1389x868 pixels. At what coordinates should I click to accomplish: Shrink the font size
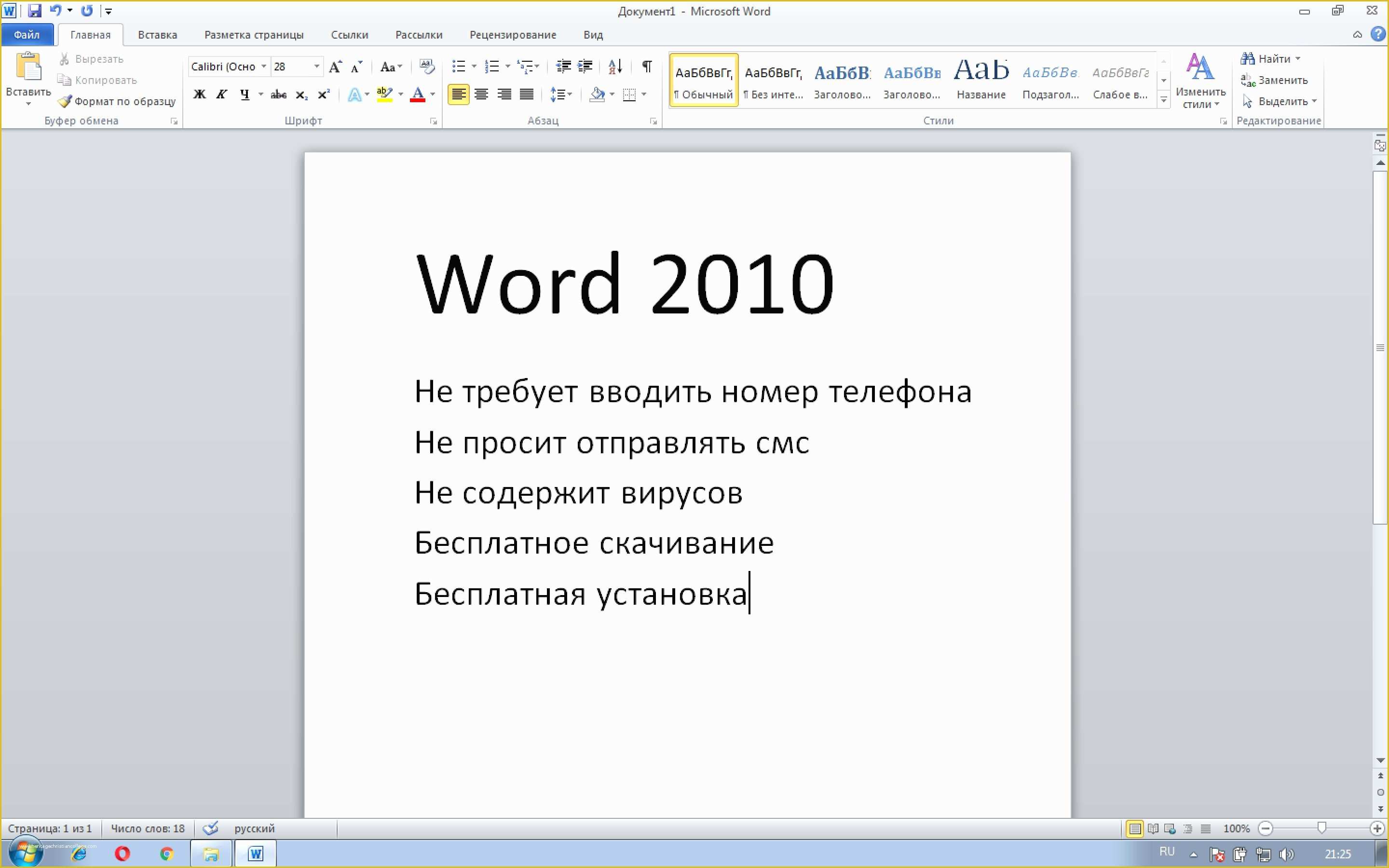356,67
